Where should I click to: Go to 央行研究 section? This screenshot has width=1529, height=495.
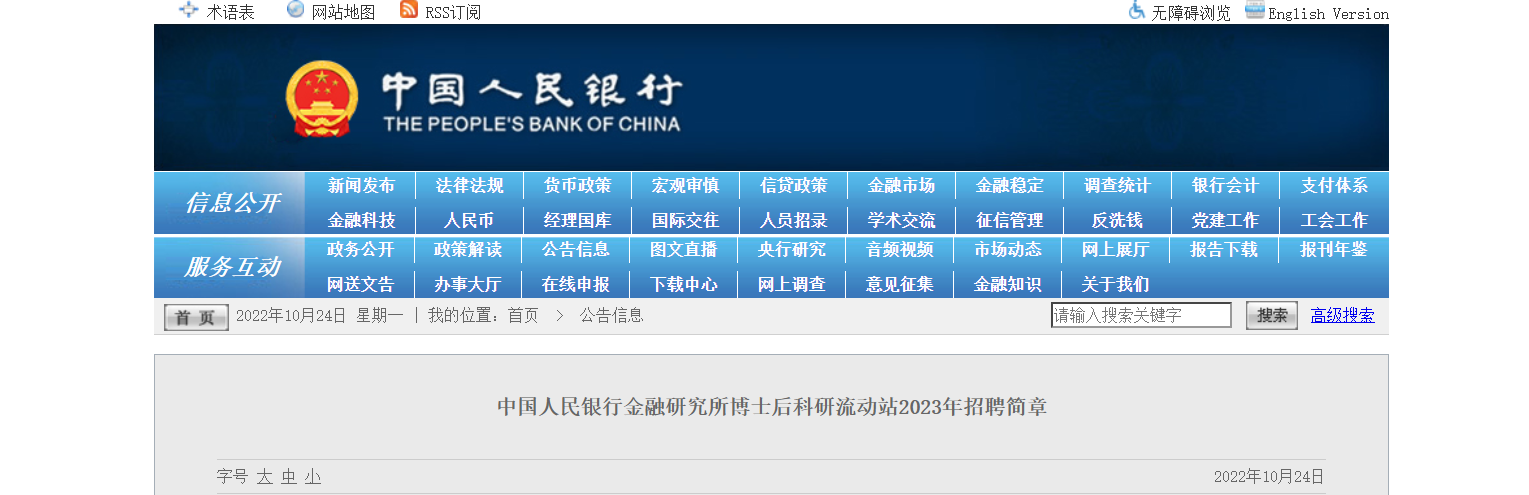pos(792,250)
